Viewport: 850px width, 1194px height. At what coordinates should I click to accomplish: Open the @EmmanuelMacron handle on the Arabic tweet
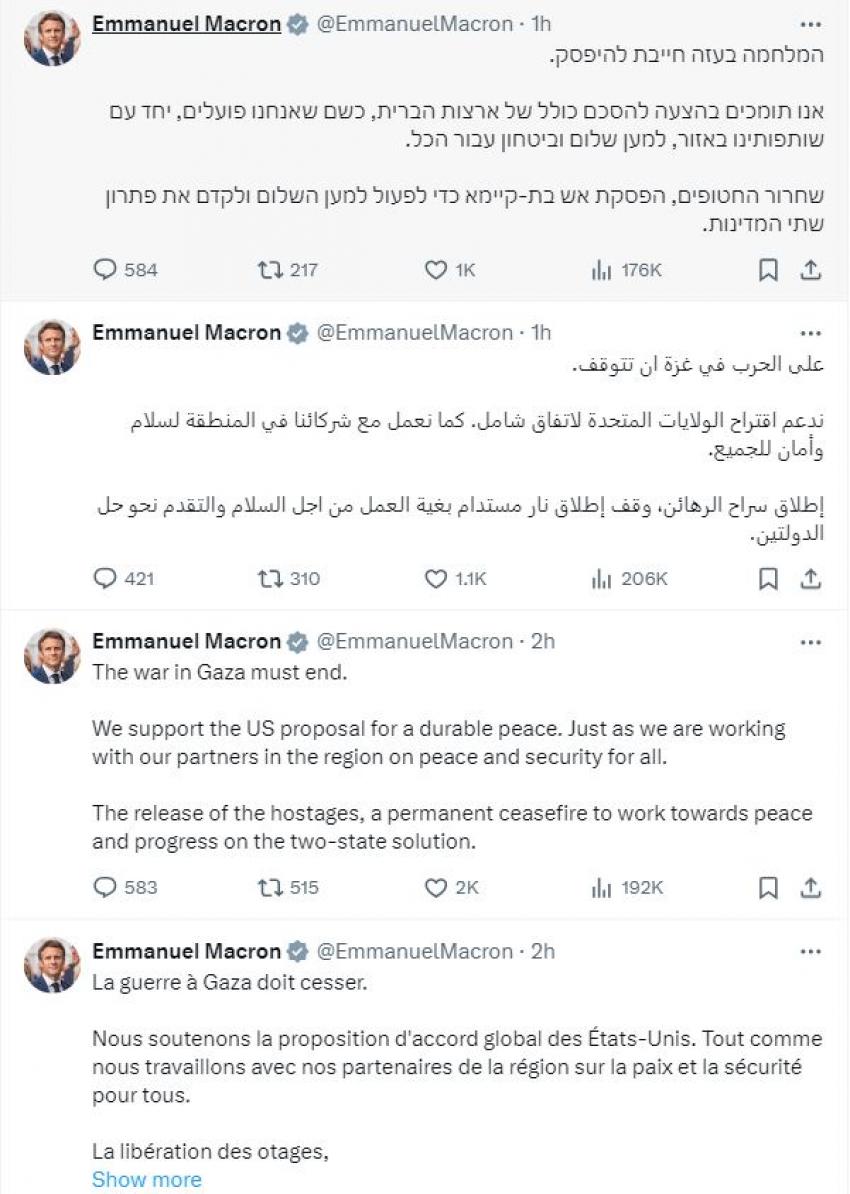click(414, 333)
